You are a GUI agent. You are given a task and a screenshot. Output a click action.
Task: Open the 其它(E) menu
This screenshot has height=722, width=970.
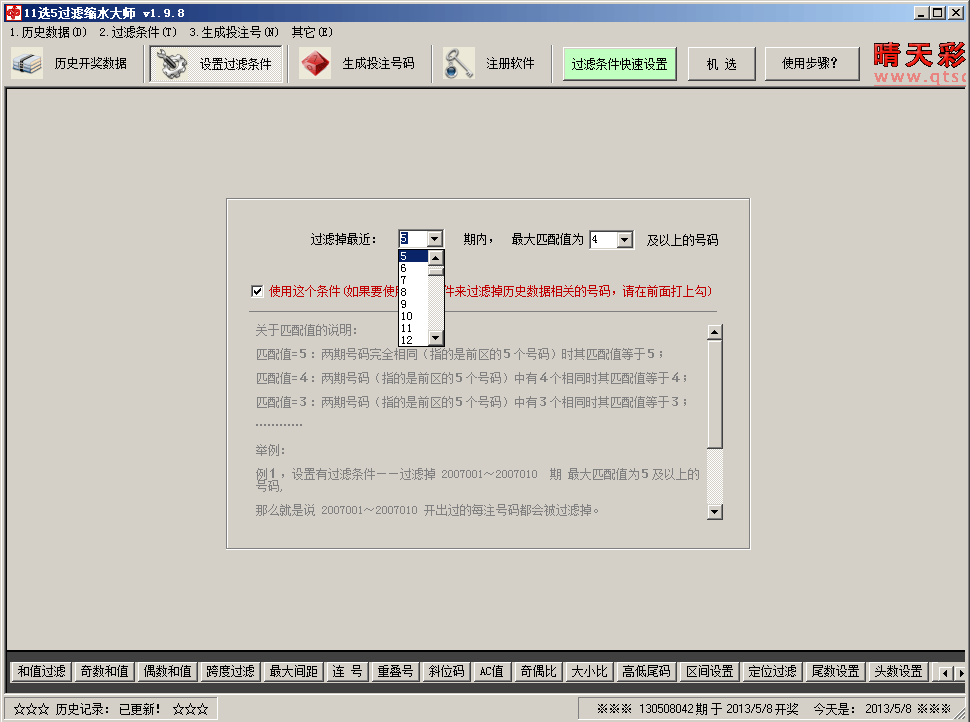pyautogui.click(x=312, y=32)
